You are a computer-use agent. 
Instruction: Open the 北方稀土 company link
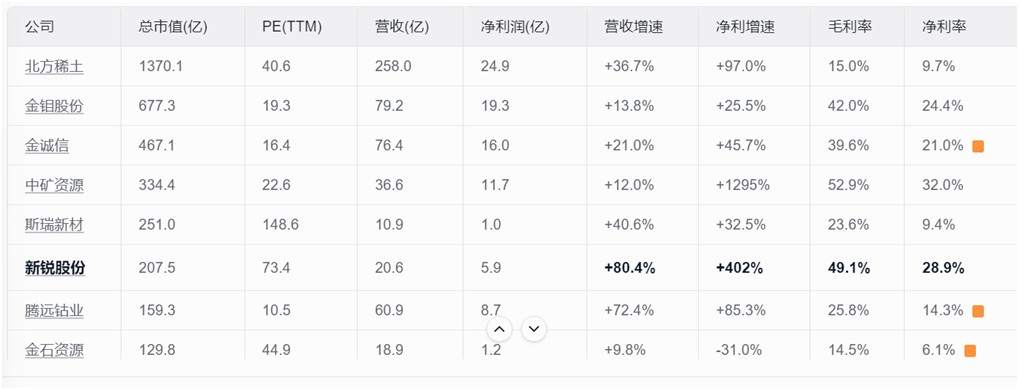[x=55, y=66]
